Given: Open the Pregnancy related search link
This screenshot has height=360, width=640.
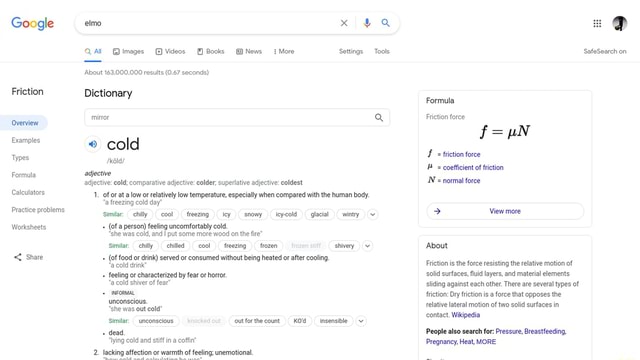Looking at the screenshot, I should click(441, 342).
